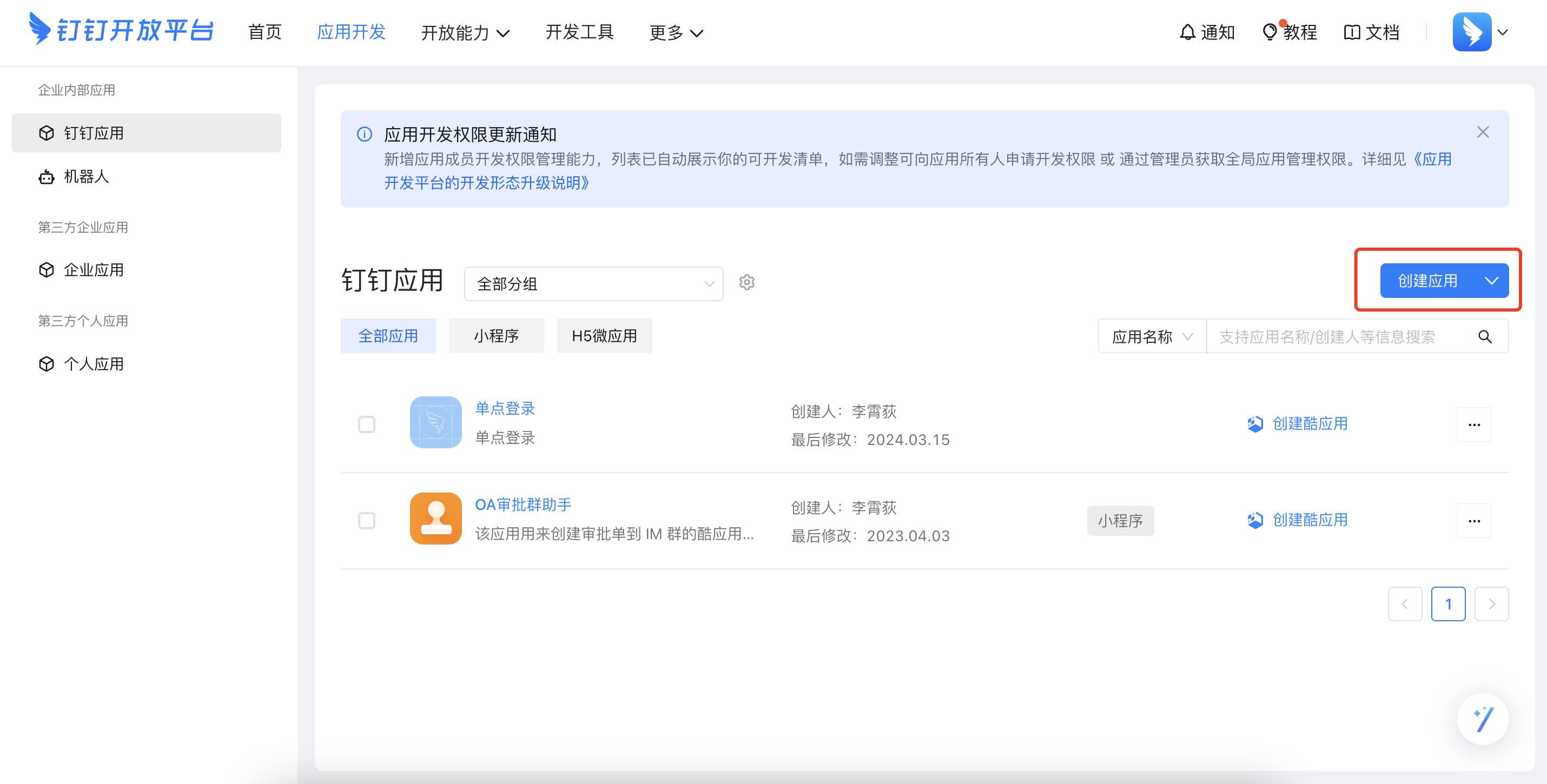Go to the previous page arrow
The image size is (1547, 784).
click(x=1405, y=604)
